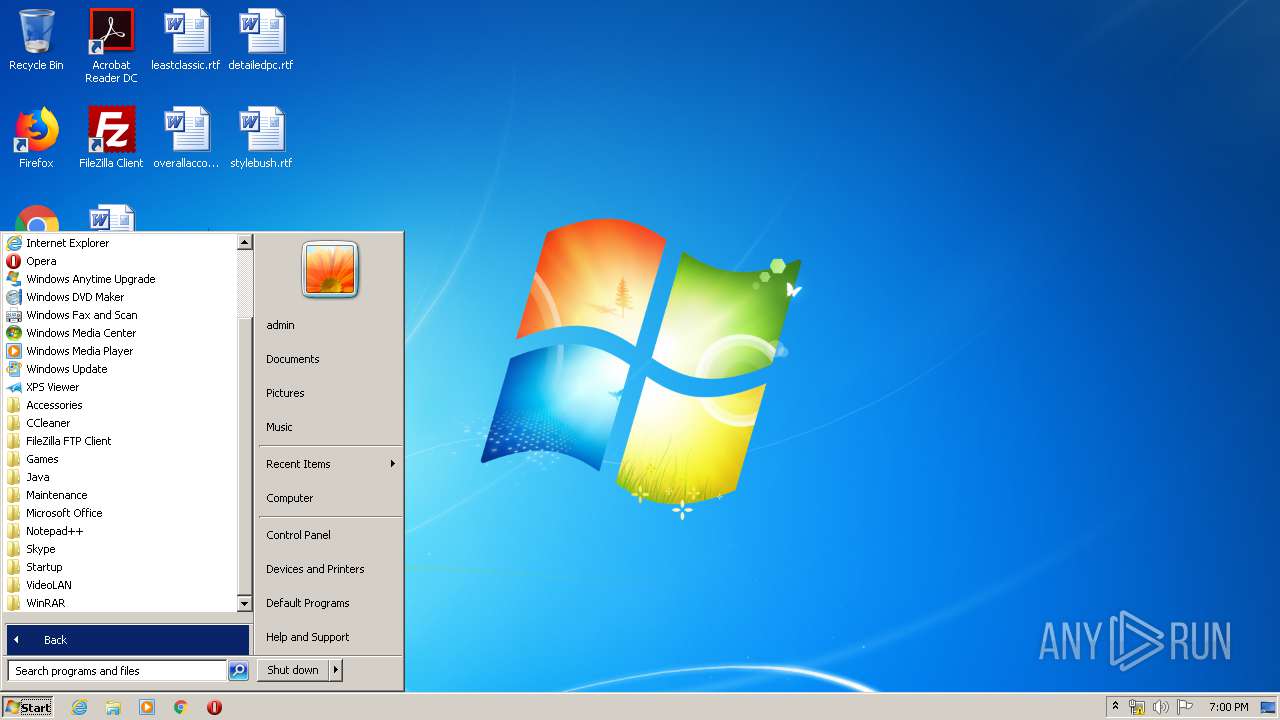Open Pictures from Start menu
Image resolution: width=1280 pixels, height=720 pixels.
coord(329,393)
